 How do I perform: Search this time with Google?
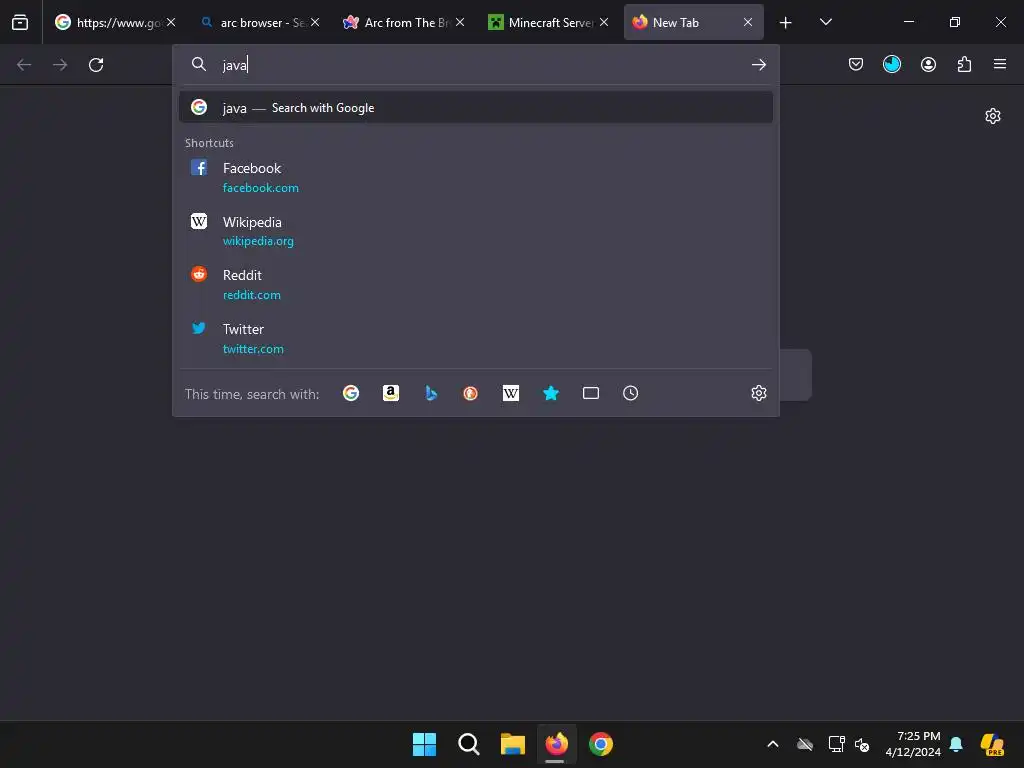(351, 393)
